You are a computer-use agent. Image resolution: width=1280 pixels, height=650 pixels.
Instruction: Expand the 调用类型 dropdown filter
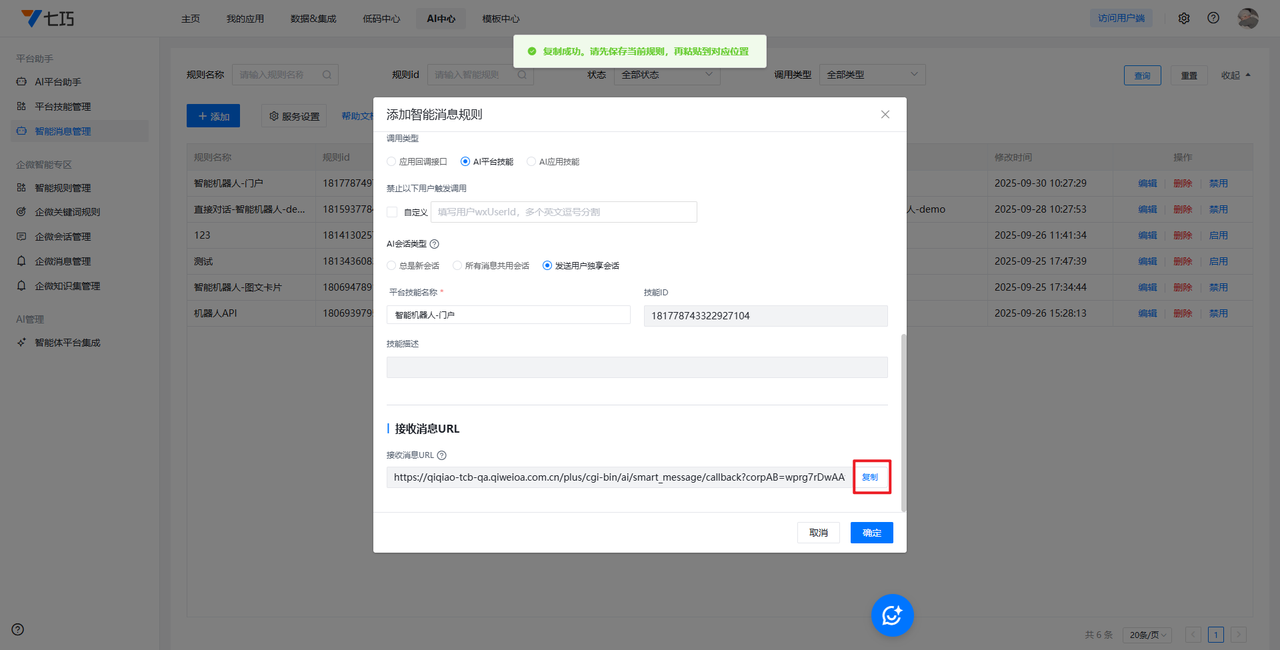[x=872, y=75]
